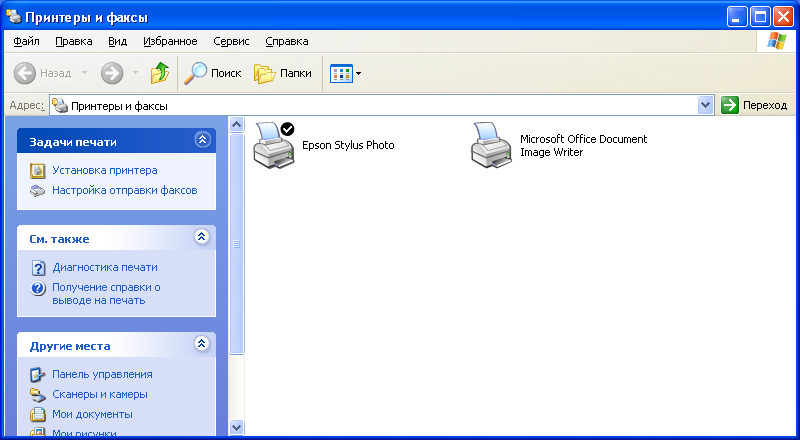Click the task pane scrollbar down arrow
This screenshot has height=440, width=800.
coord(236,427)
